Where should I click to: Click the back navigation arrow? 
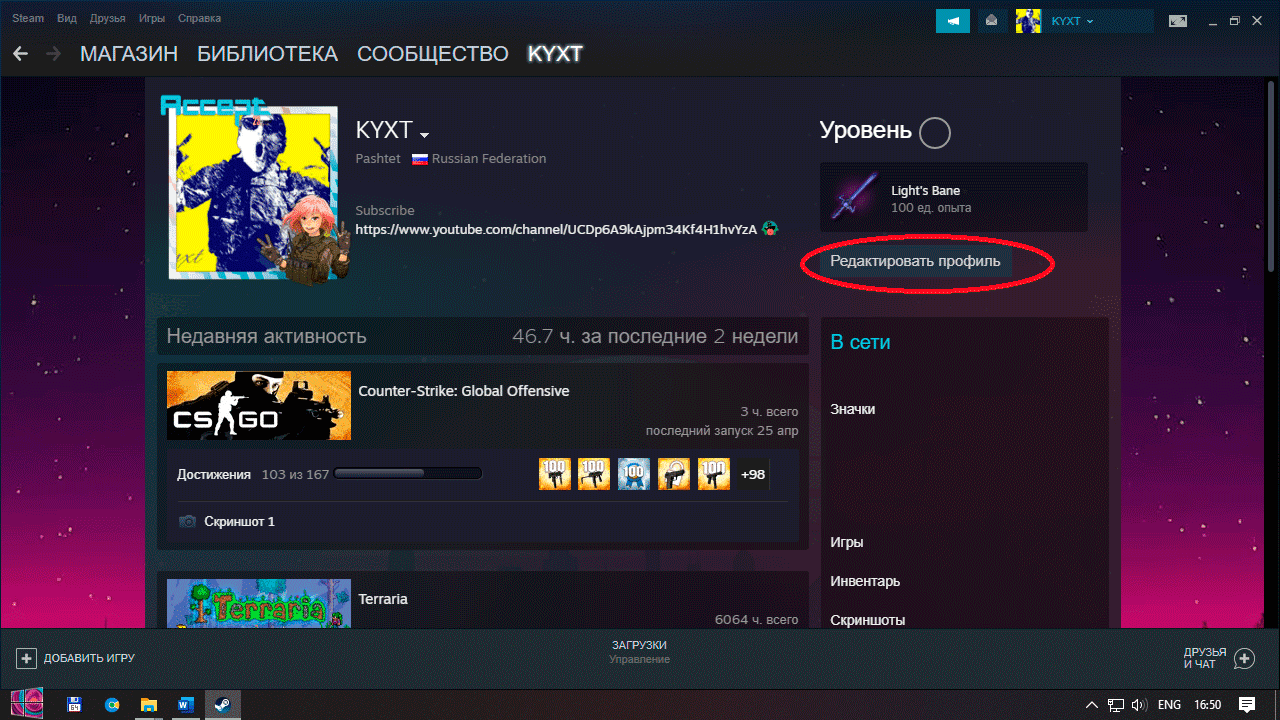pos(20,54)
